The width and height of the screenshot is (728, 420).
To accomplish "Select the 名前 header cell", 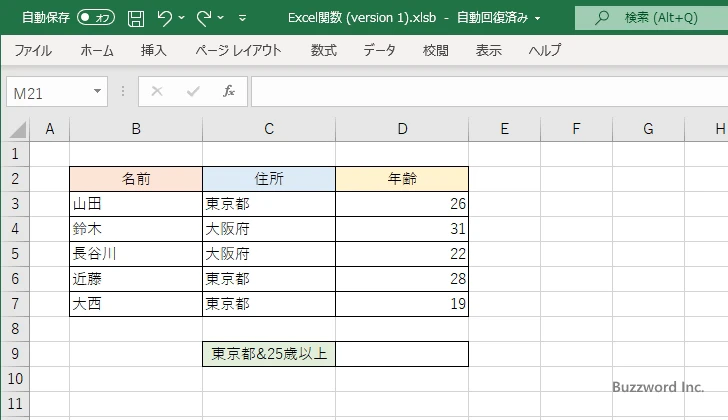I will [136, 179].
